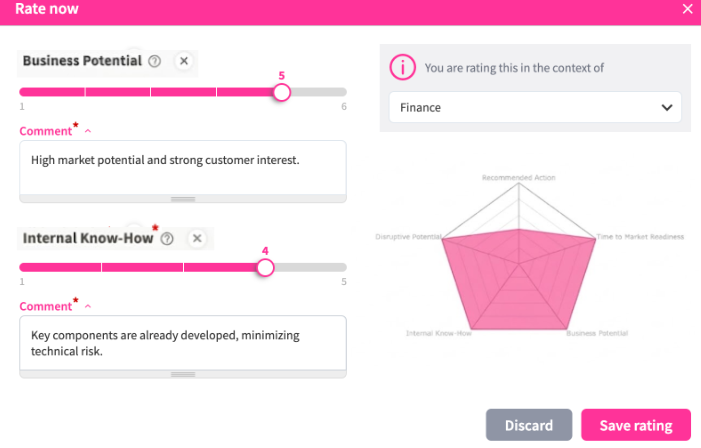Collapse the Business Potential comment section
The width and height of the screenshot is (701, 448).
(x=88, y=131)
